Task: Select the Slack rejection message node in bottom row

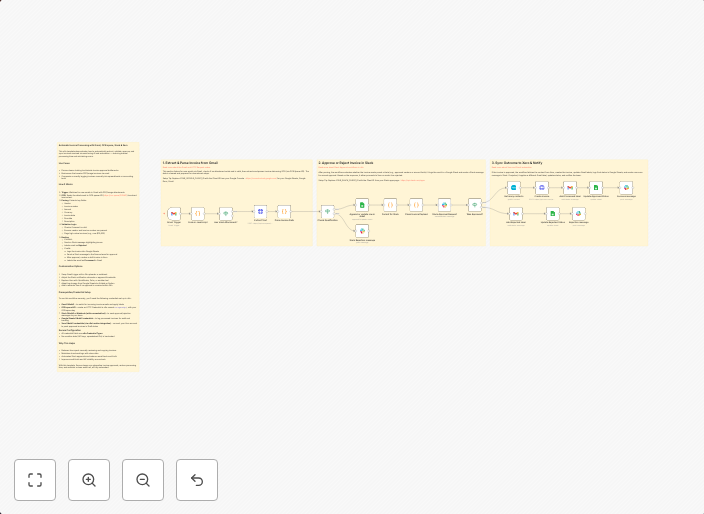Action: click(578, 214)
